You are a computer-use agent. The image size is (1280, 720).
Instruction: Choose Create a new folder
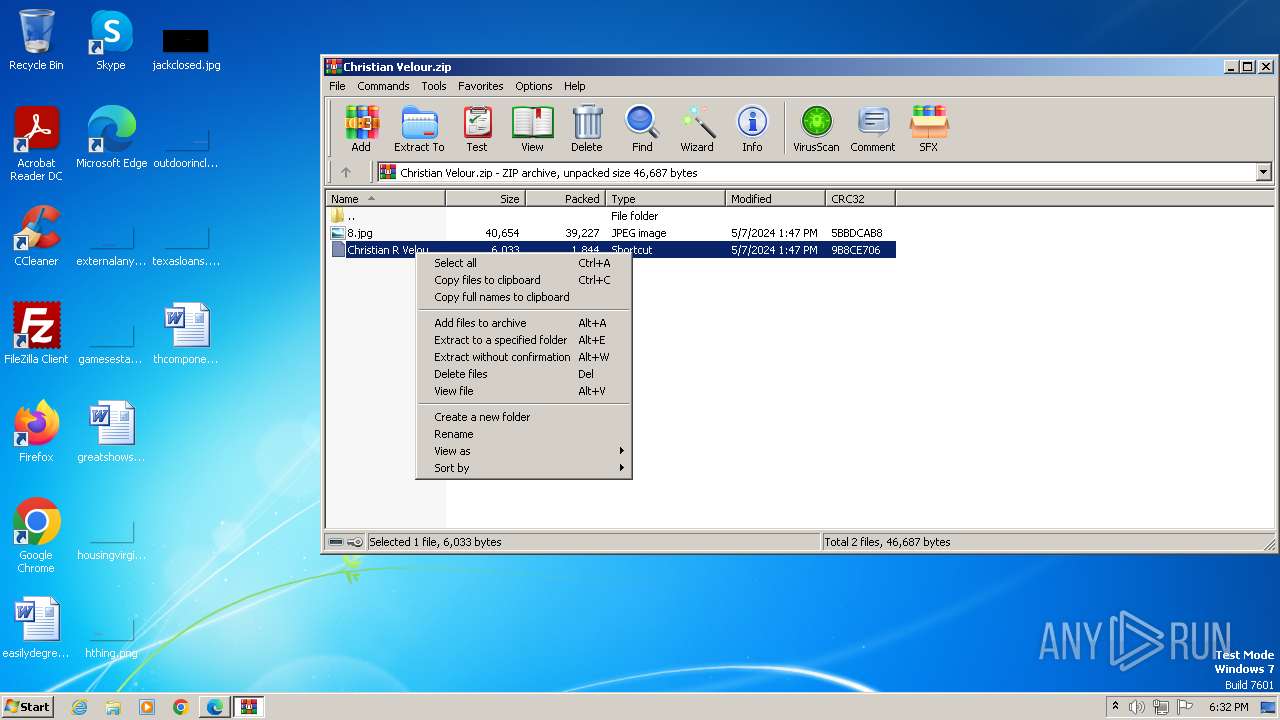(524, 417)
